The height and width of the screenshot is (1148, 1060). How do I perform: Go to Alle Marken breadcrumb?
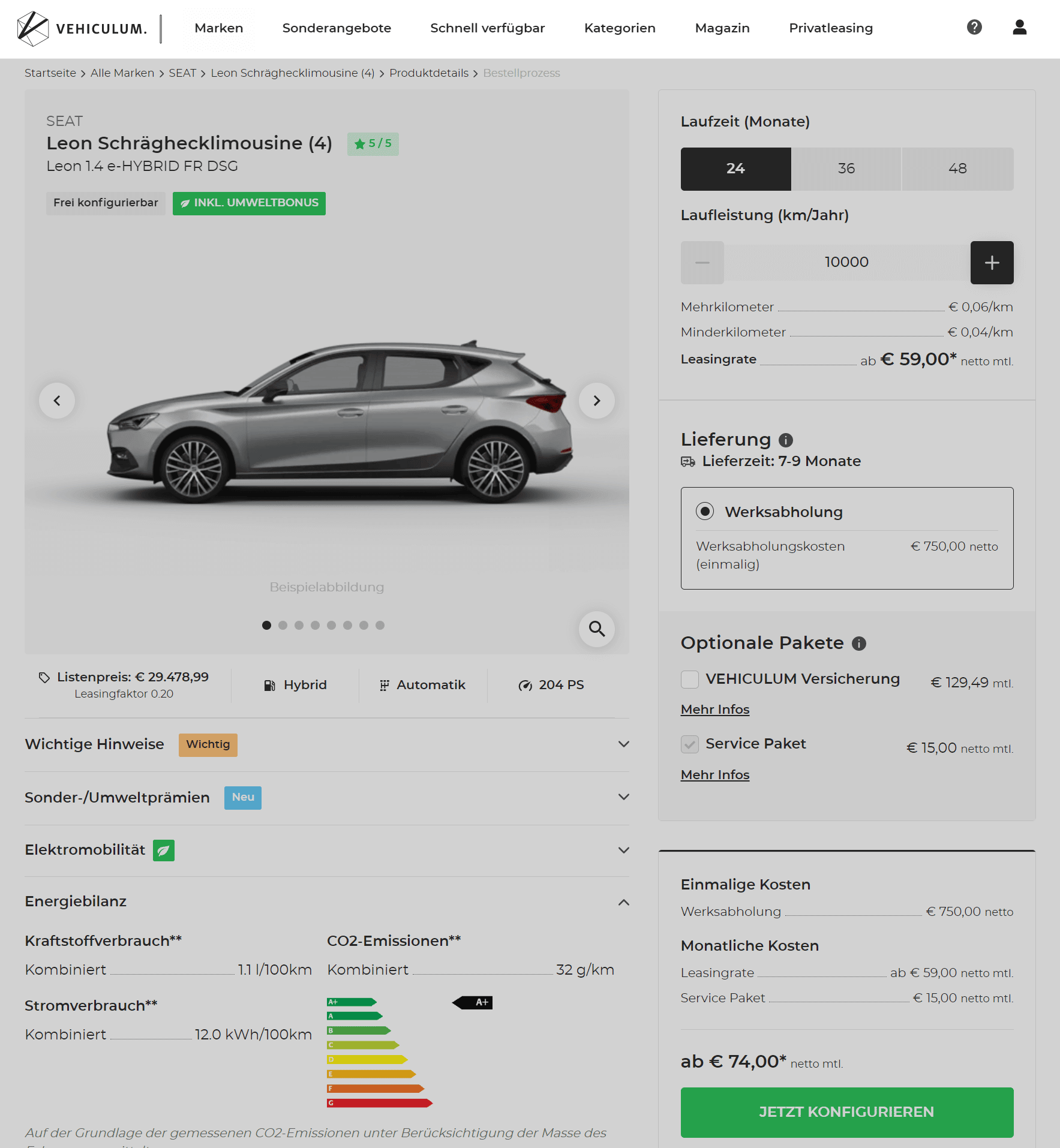pos(122,73)
